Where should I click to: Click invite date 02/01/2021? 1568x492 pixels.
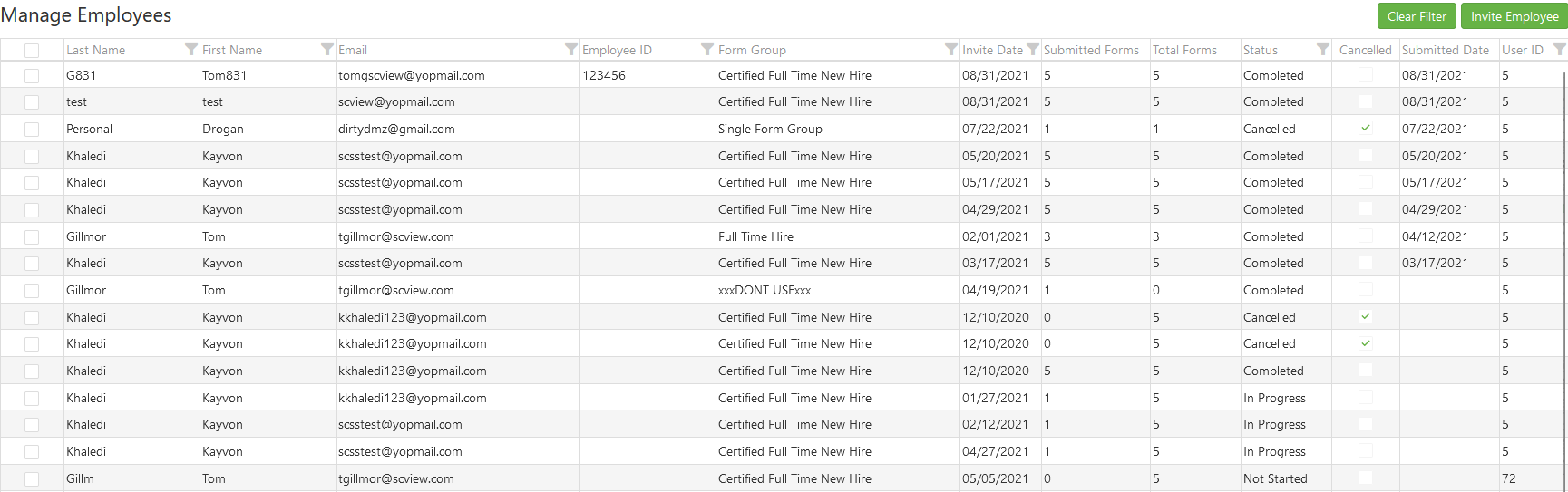(995, 236)
